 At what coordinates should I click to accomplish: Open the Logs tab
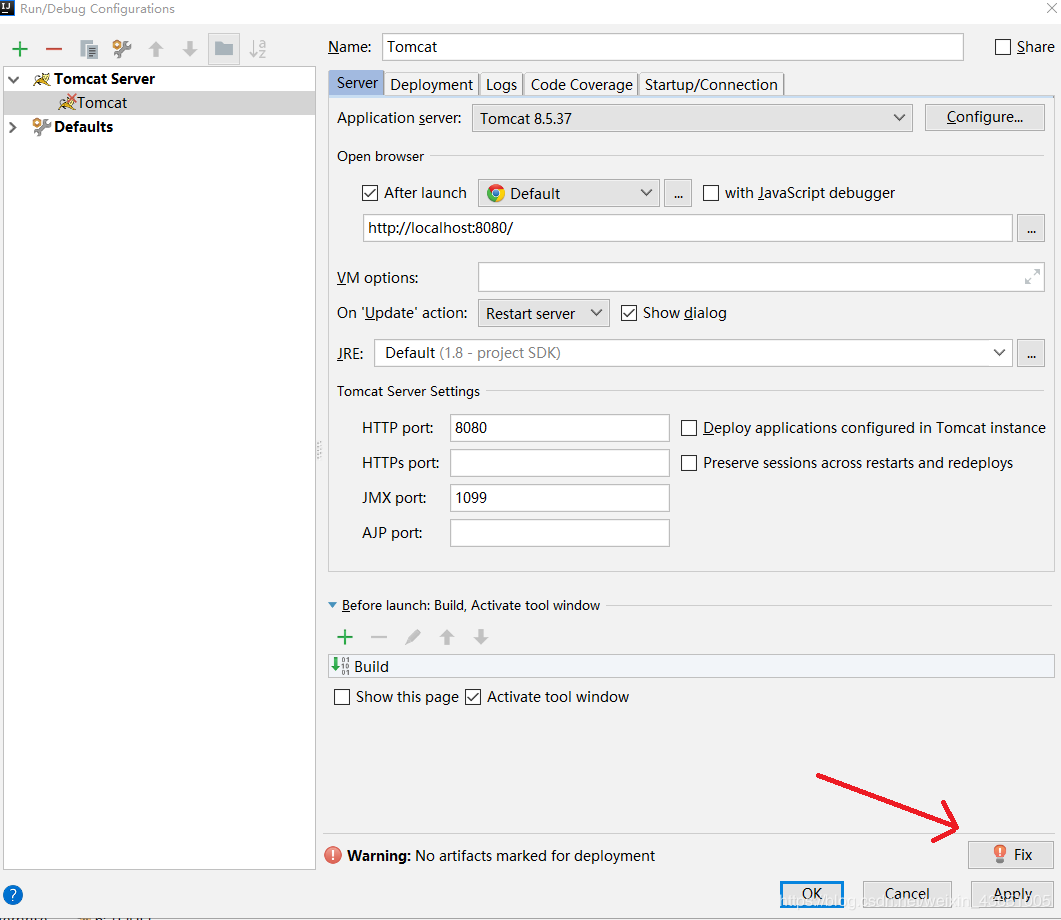tap(501, 85)
